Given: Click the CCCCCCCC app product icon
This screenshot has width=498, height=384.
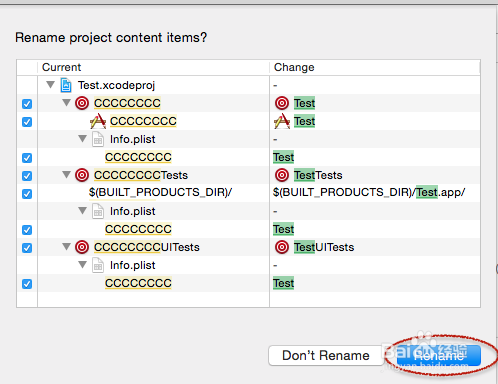Looking at the screenshot, I should [98, 121].
